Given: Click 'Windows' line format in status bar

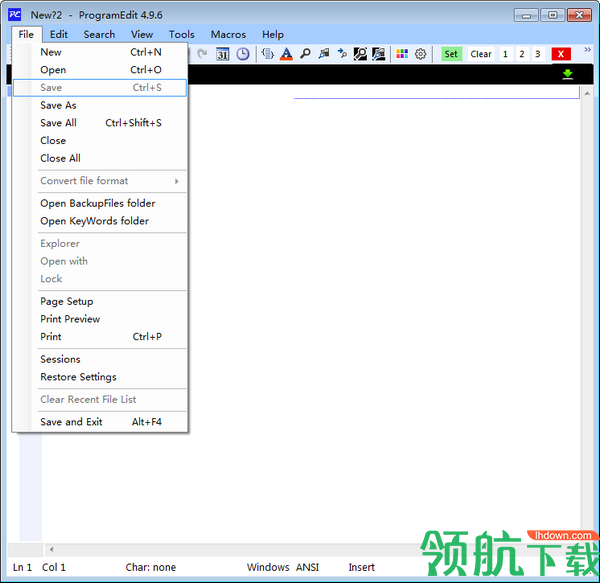Looking at the screenshot, I should click(x=268, y=567).
